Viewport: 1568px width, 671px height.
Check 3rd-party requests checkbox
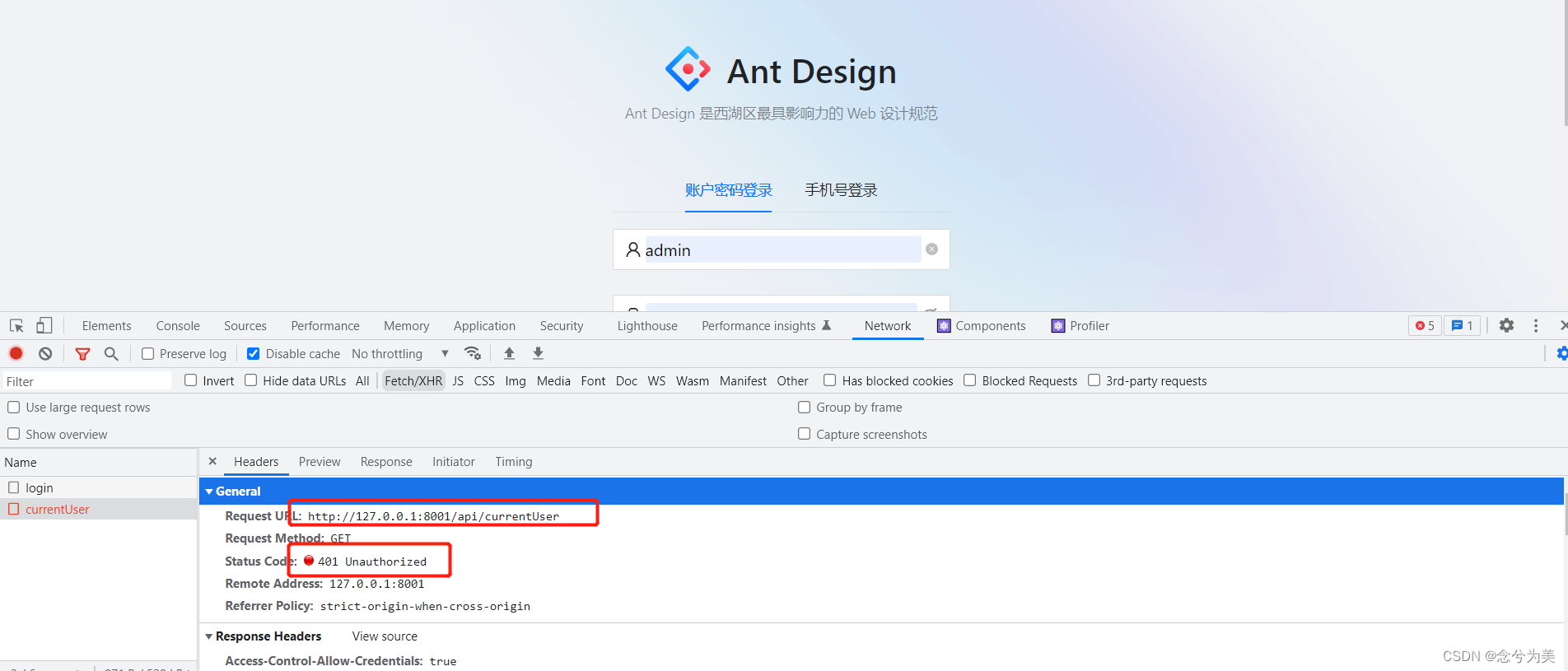1094,380
